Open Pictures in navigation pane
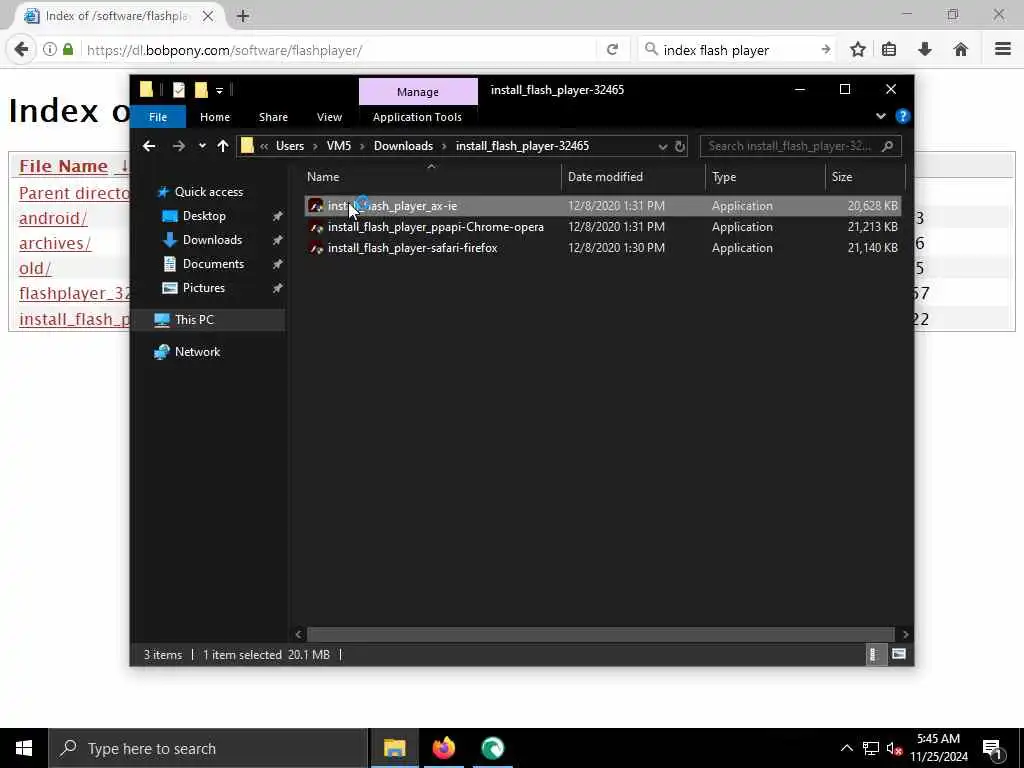Image resolution: width=1024 pixels, height=768 pixels. coord(203,288)
